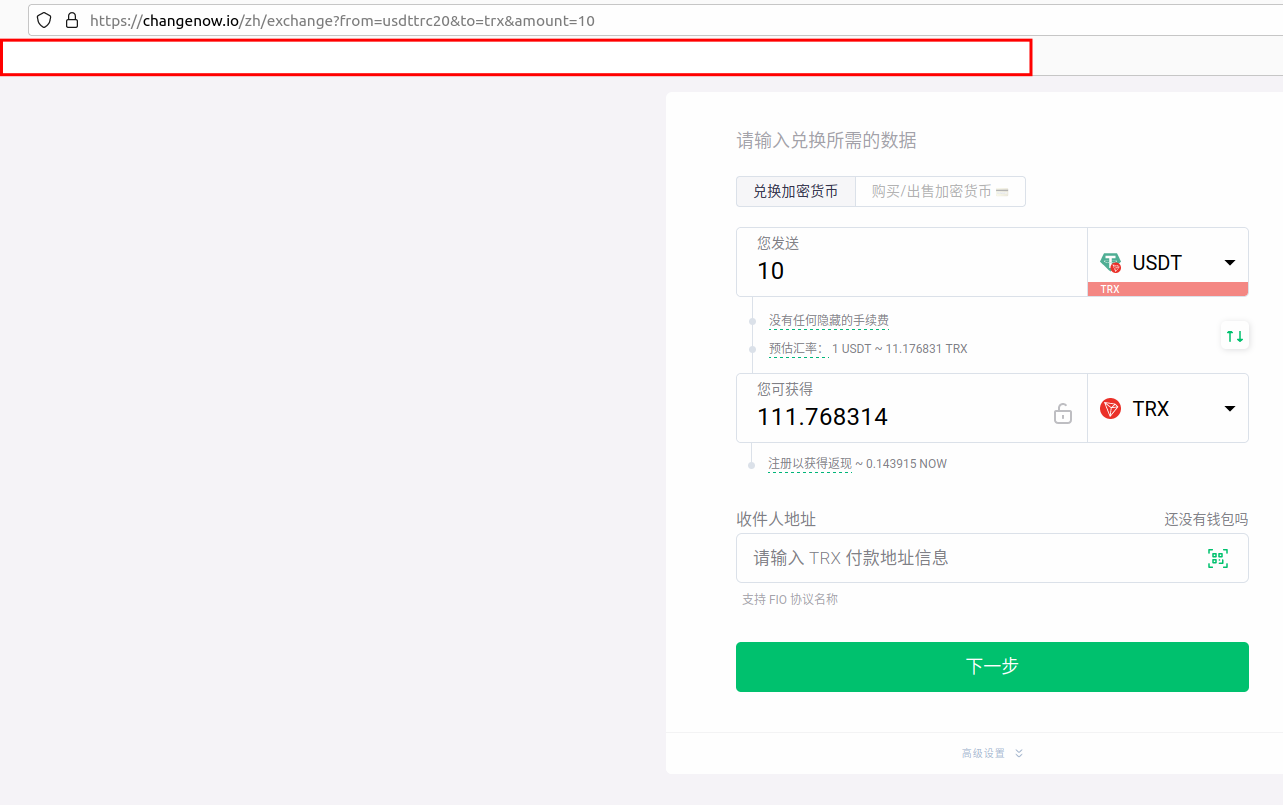Screen dimensions: 1283x805
Task: Click the red TRX network badge under USDT
Action: tap(1168, 289)
